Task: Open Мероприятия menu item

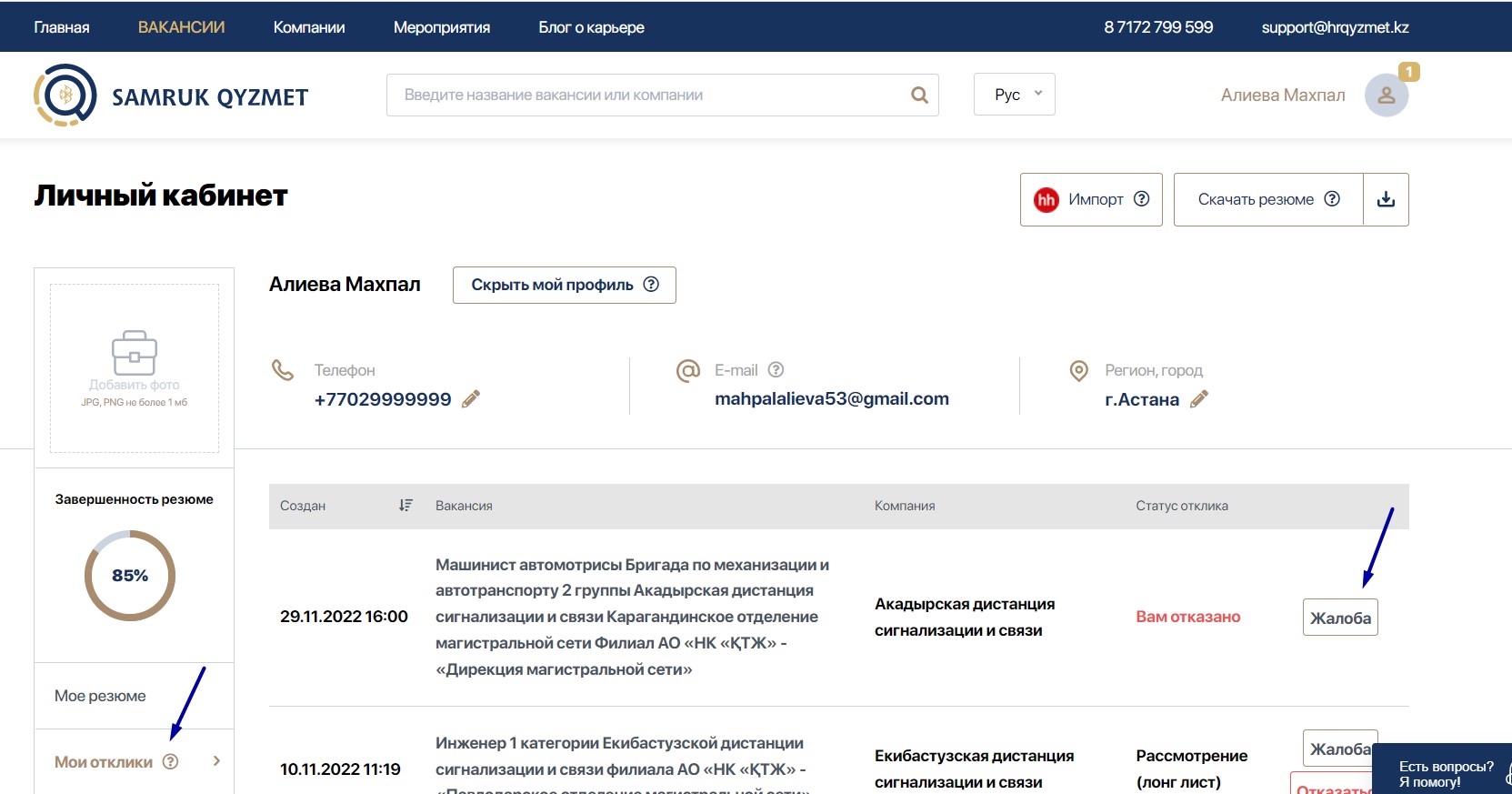Action: click(442, 27)
